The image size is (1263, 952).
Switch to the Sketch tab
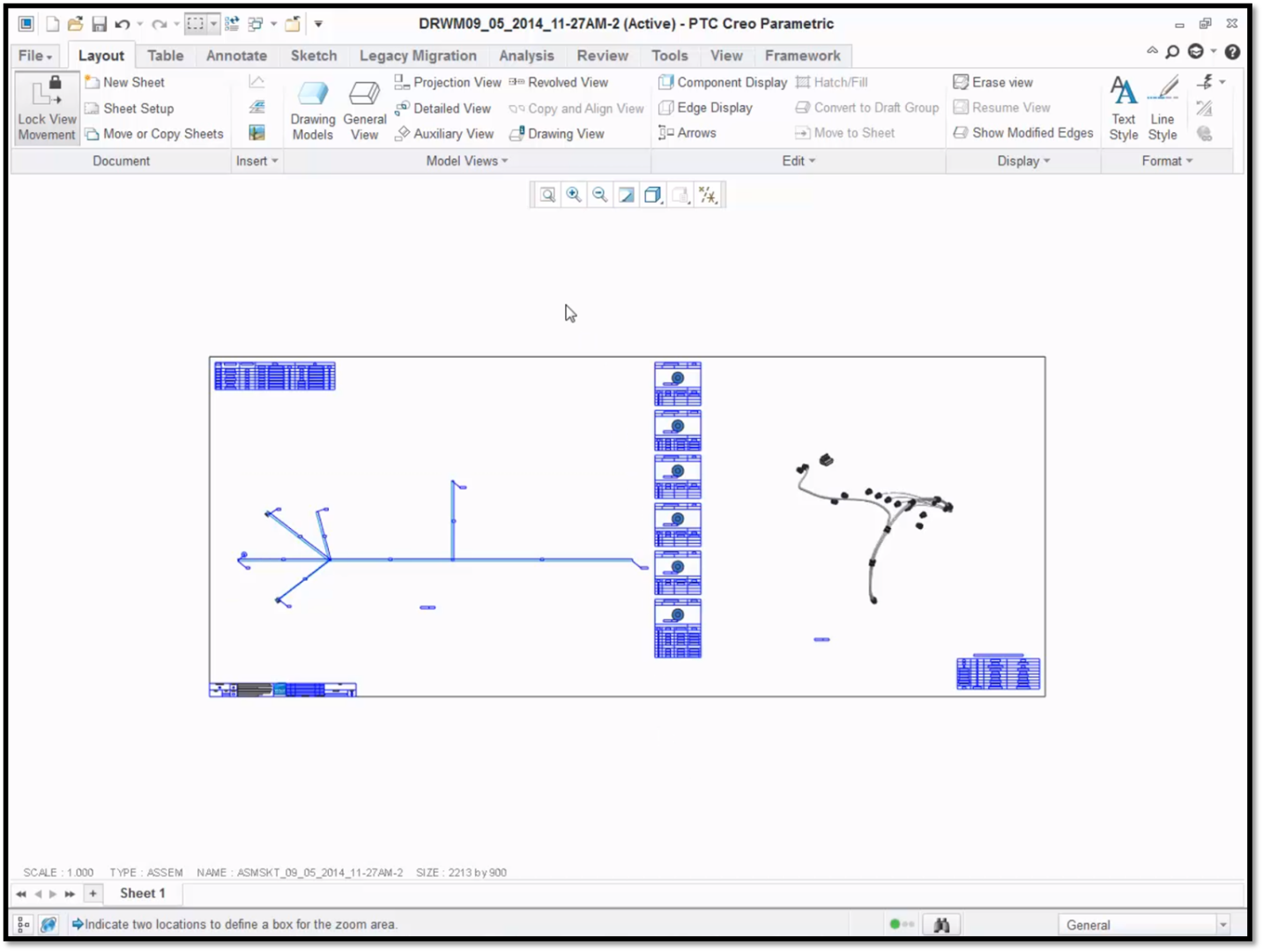[314, 56]
